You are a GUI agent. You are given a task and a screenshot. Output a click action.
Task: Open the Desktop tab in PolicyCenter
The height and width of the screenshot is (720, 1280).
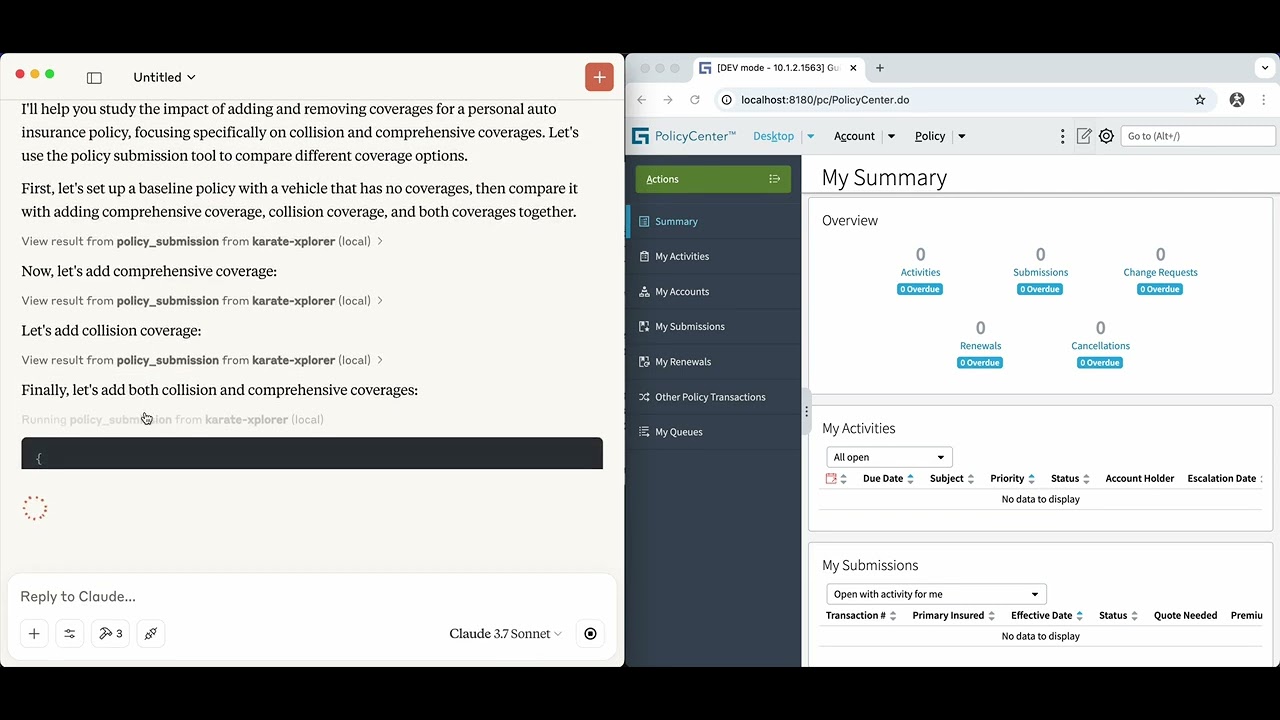coord(773,136)
